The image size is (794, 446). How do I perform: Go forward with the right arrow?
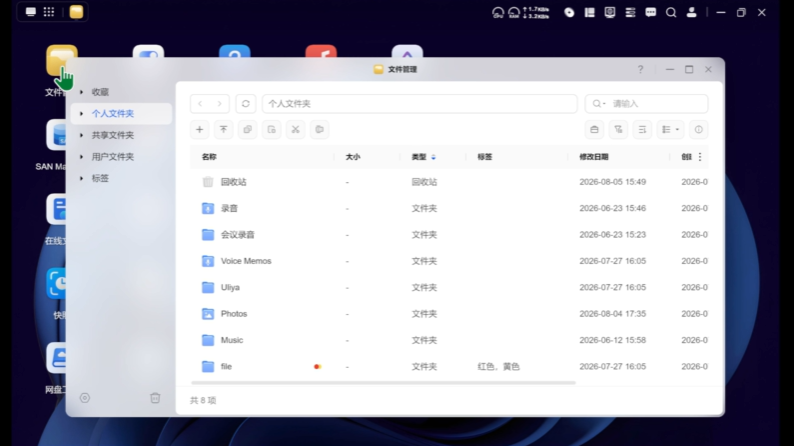pos(219,104)
